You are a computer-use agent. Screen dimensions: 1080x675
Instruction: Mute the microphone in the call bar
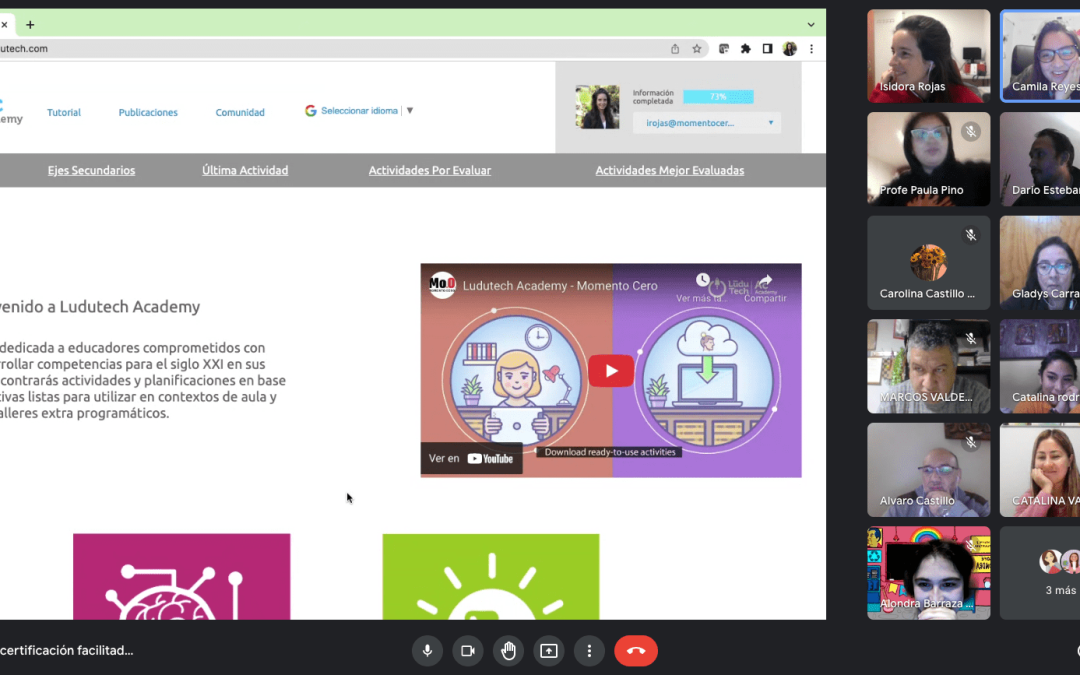[x=427, y=651]
